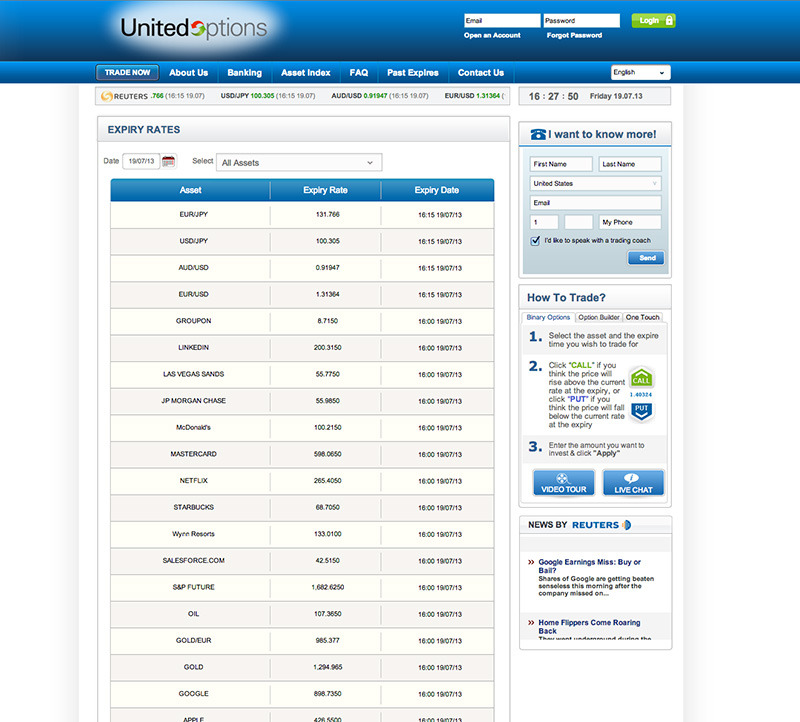Launch the VIDEO TOUR button
Screen dimensions: 800x722
[x=564, y=483]
